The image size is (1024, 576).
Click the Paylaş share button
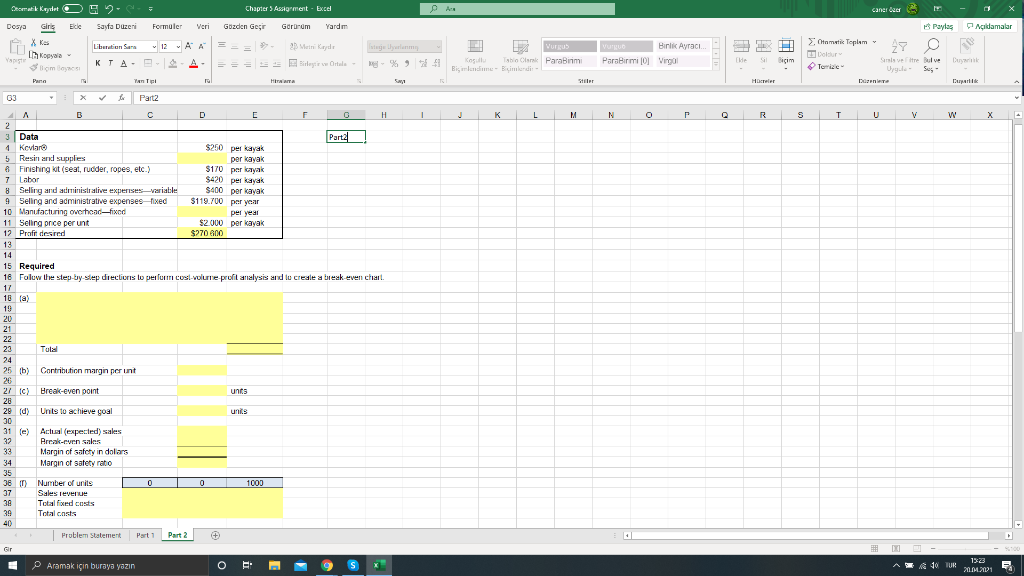[939, 26]
